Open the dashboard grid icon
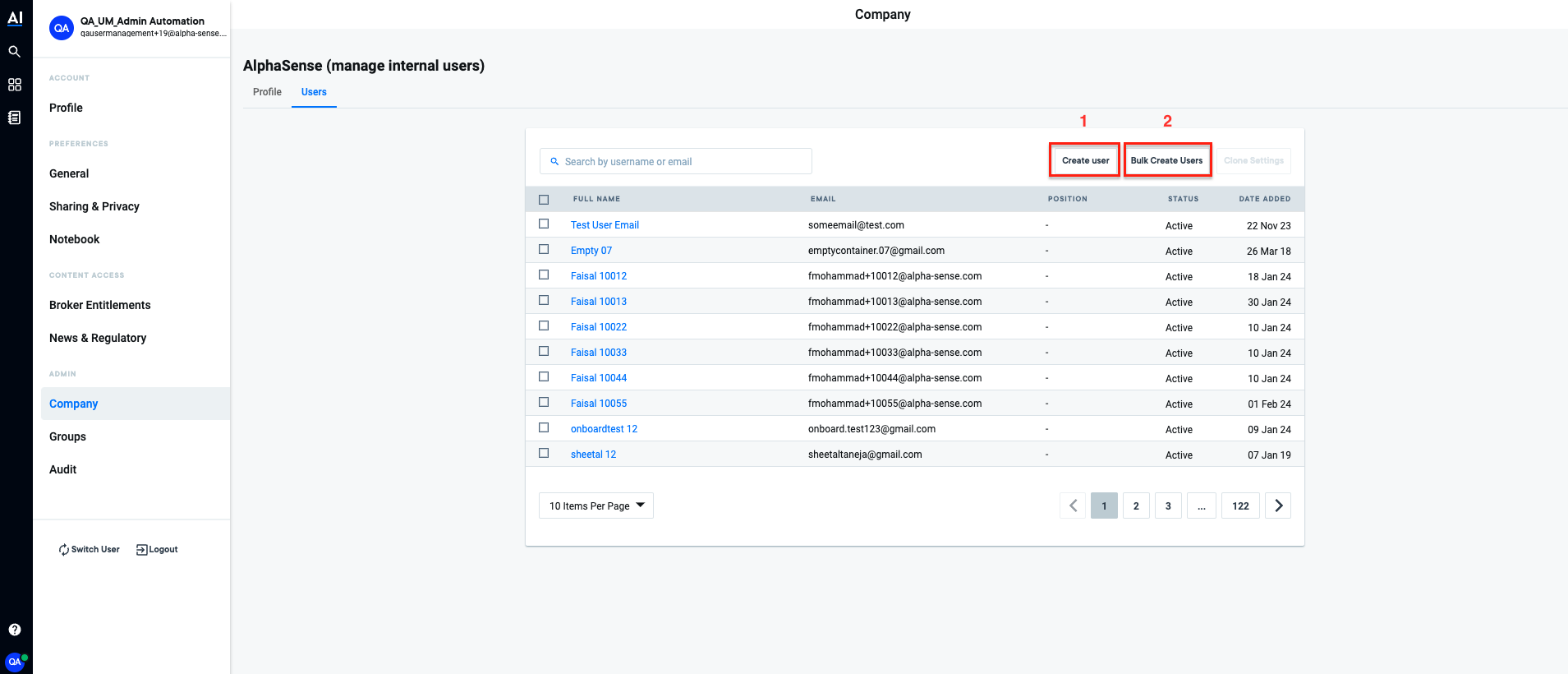1568x674 pixels. [15, 85]
